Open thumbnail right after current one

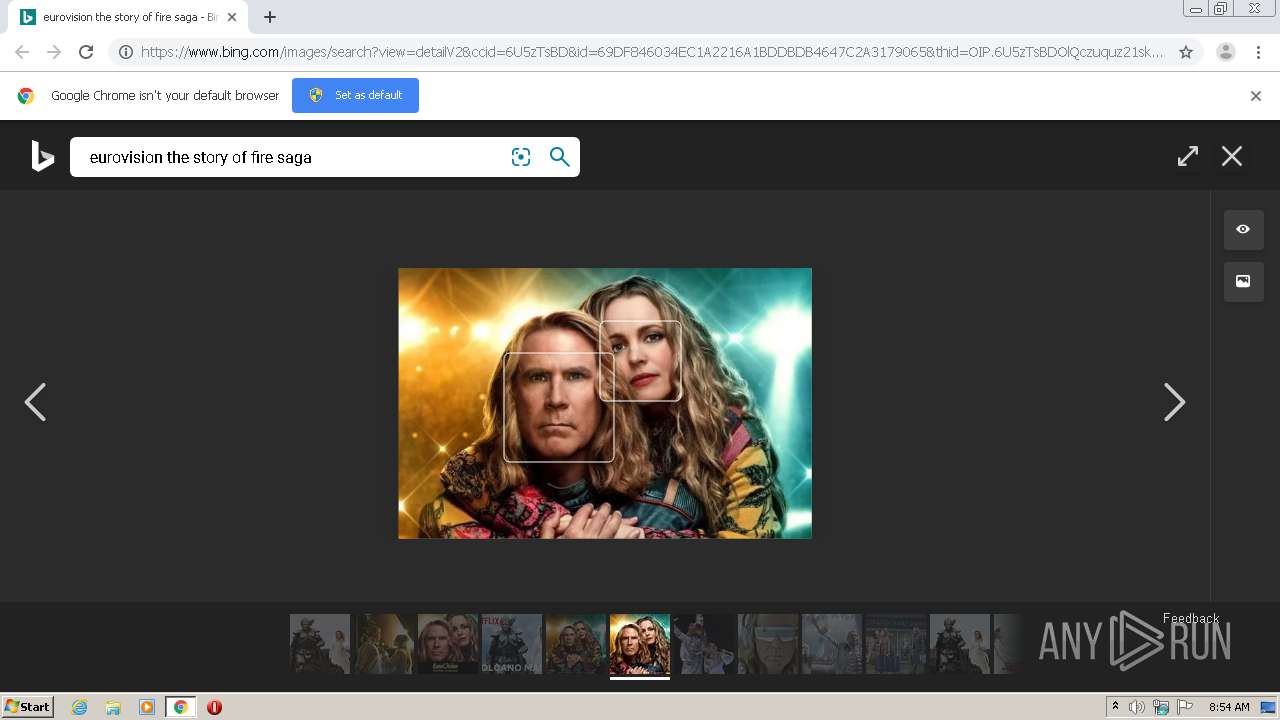pyautogui.click(x=704, y=644)
